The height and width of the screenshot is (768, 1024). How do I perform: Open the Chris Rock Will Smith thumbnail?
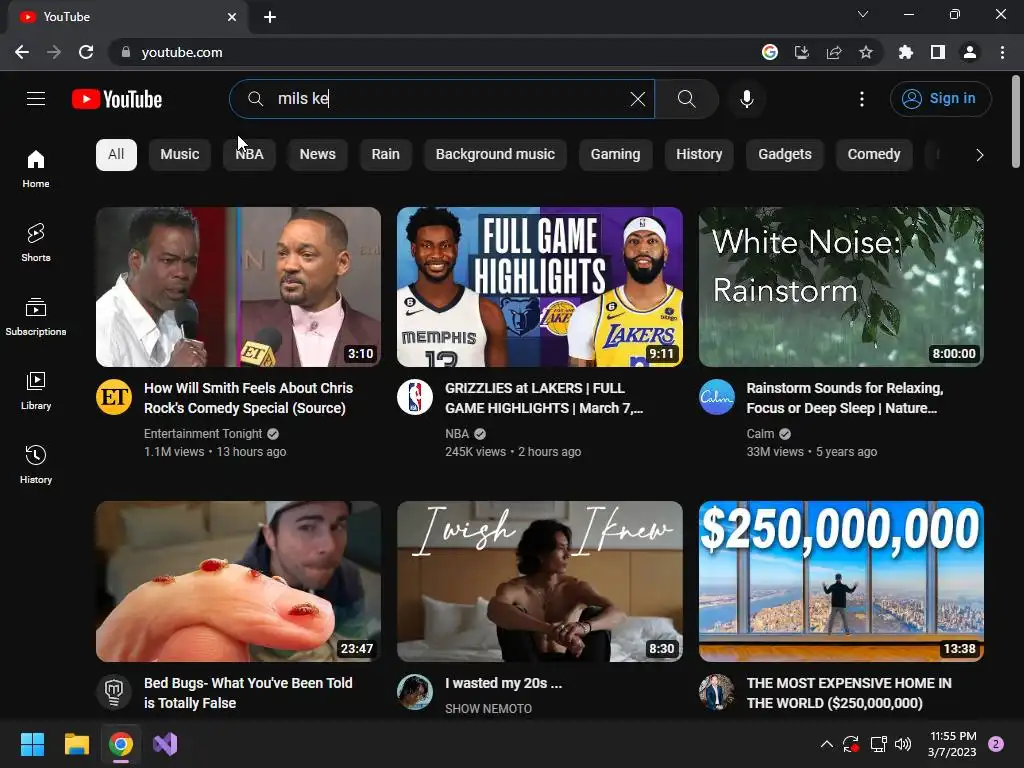[x=238, y=287]
